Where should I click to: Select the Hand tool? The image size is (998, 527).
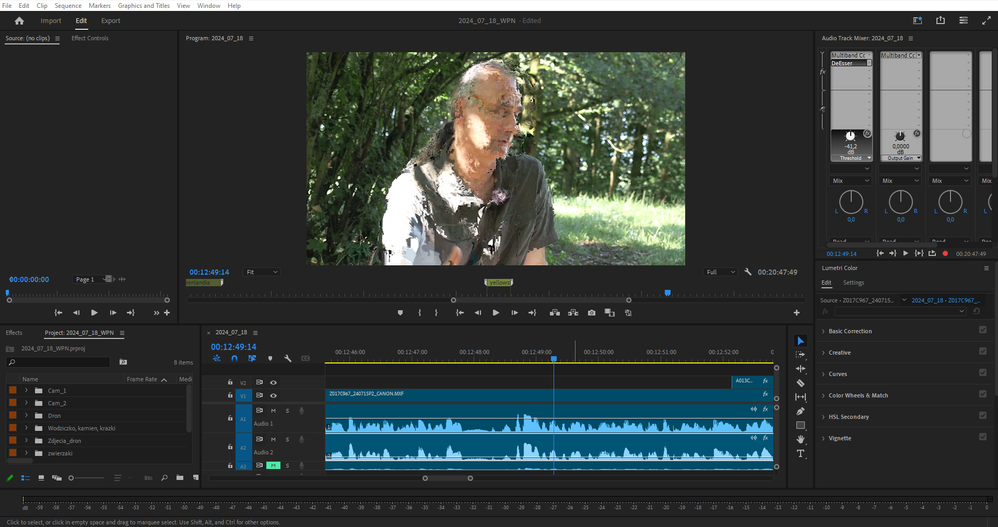click(801, 439)
